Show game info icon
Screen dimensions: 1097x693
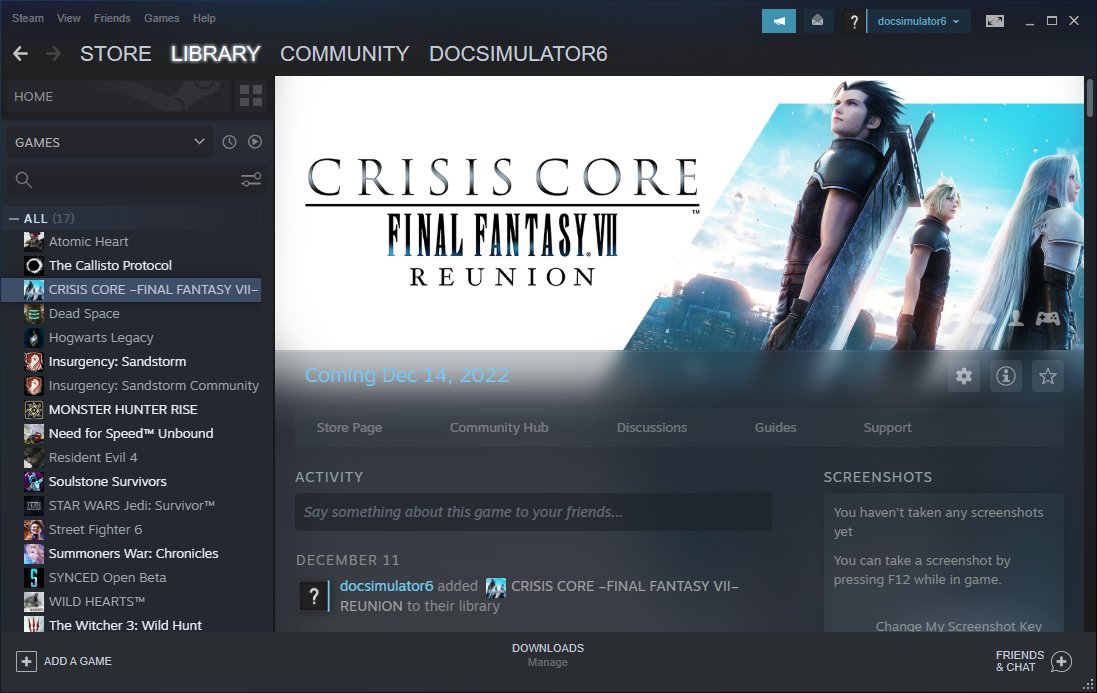(x=1006, y=376)
